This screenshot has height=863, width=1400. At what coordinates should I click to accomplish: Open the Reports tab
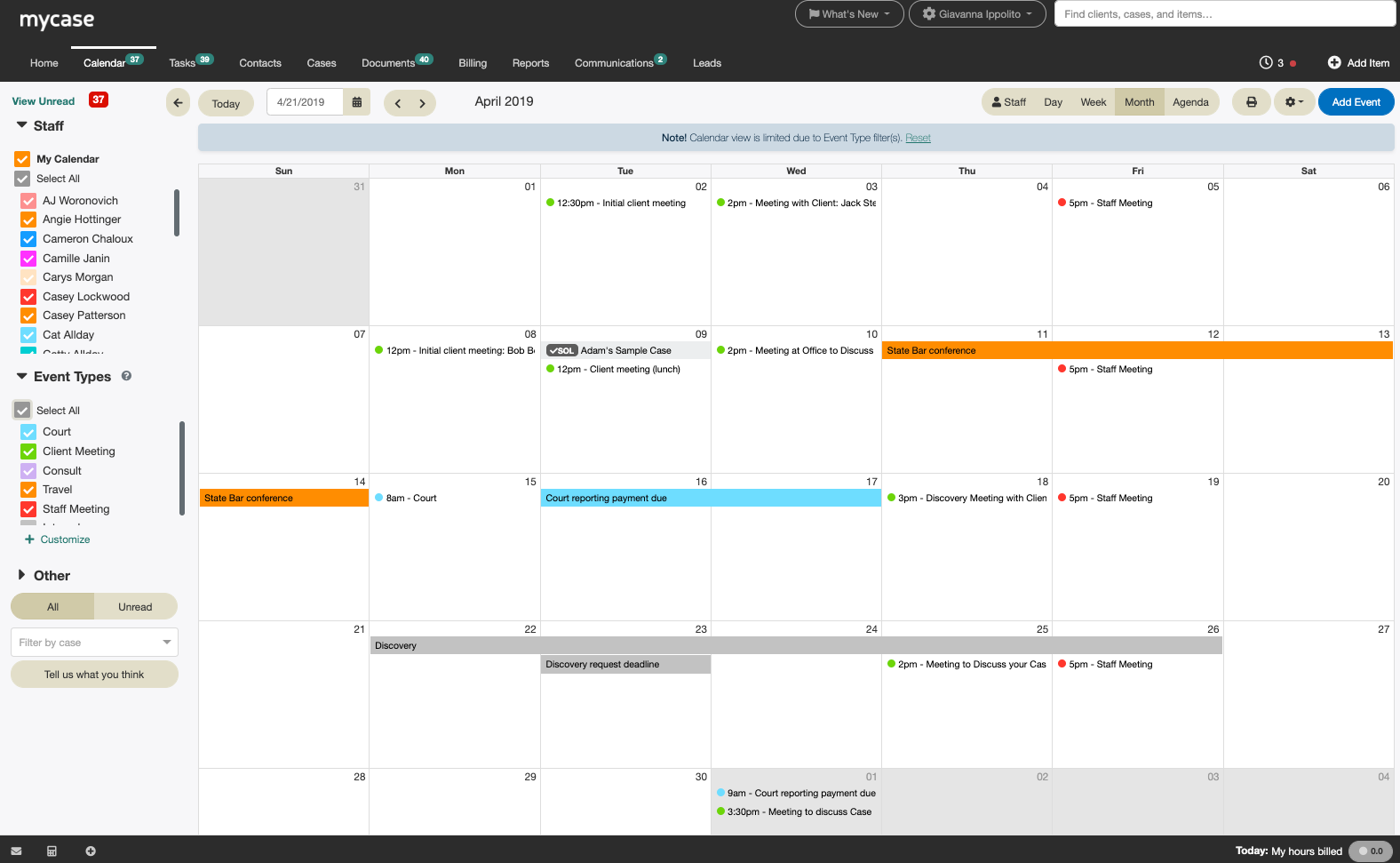click(530, 63)
